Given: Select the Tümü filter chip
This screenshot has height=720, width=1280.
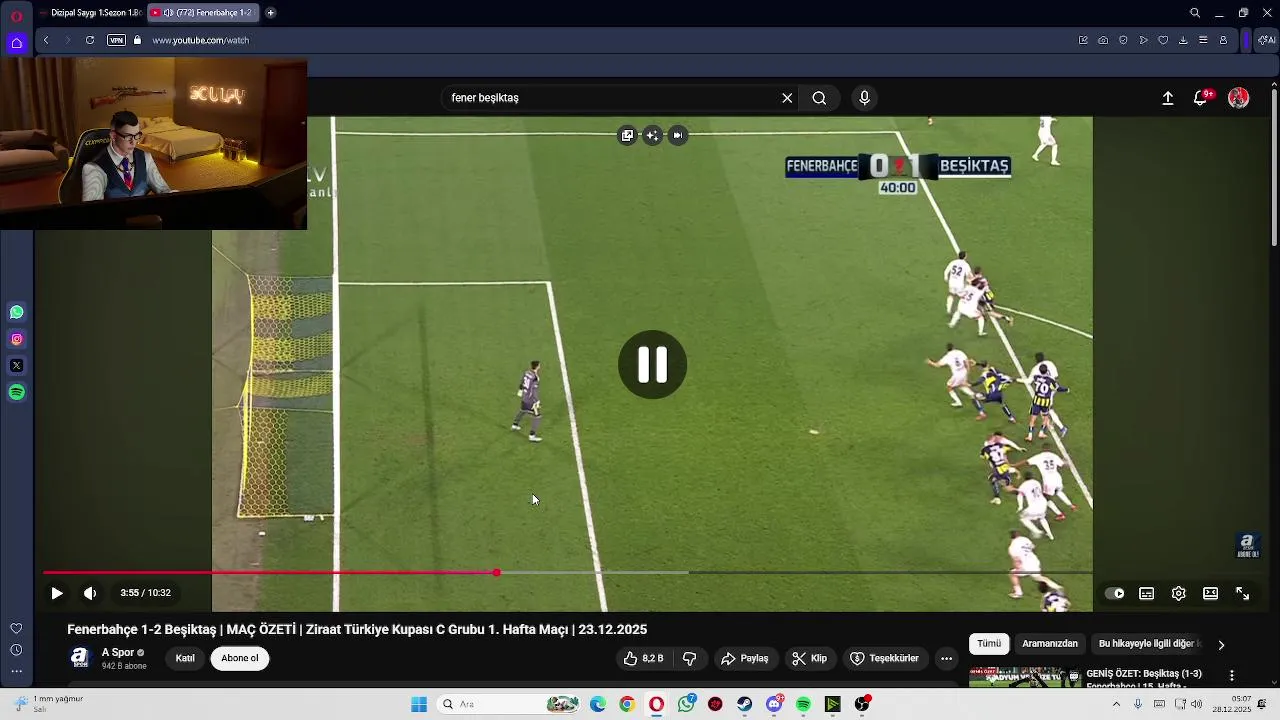Looking at the screenshot, I should click(989, 644).
